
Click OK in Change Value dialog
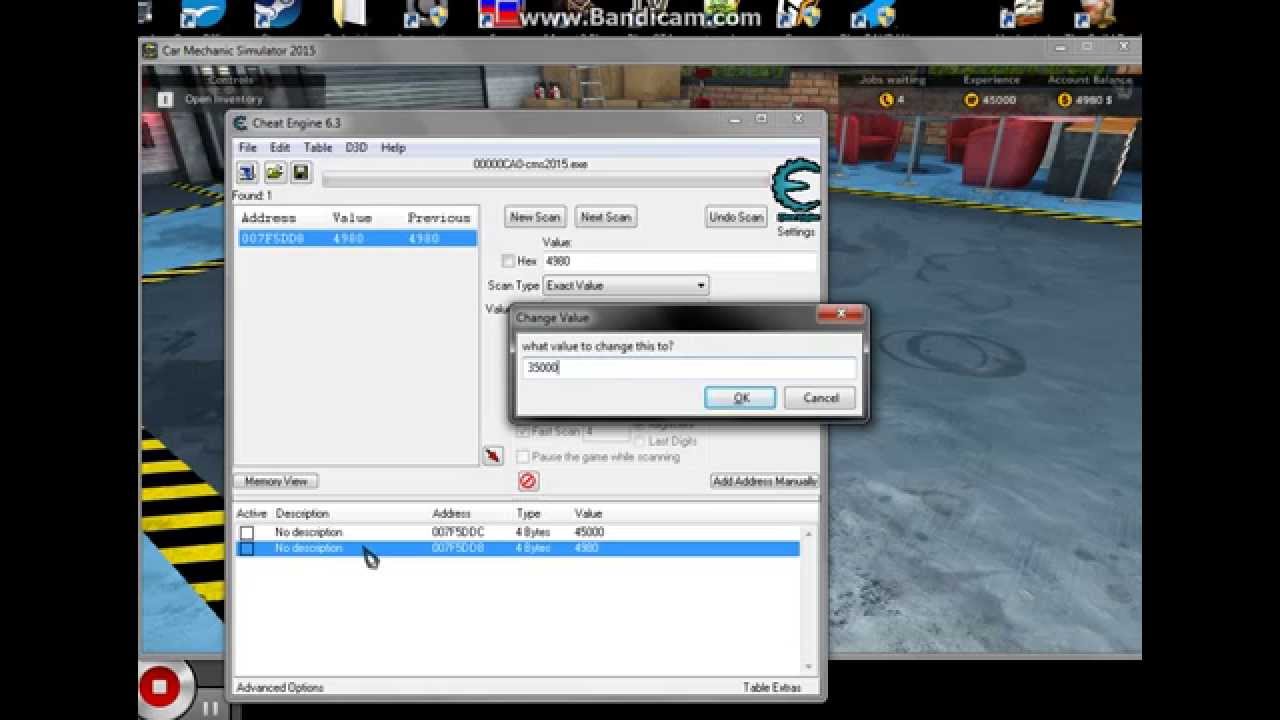[x=740, y=398]
